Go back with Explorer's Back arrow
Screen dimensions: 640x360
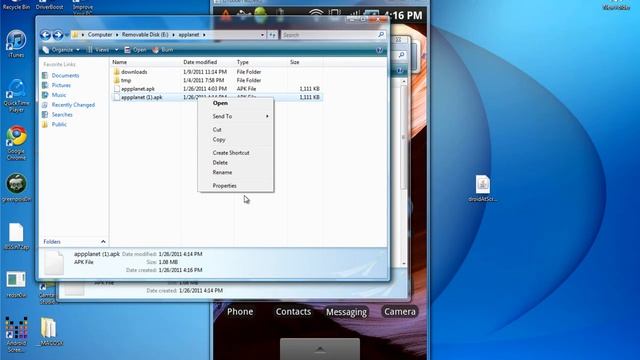45,35
